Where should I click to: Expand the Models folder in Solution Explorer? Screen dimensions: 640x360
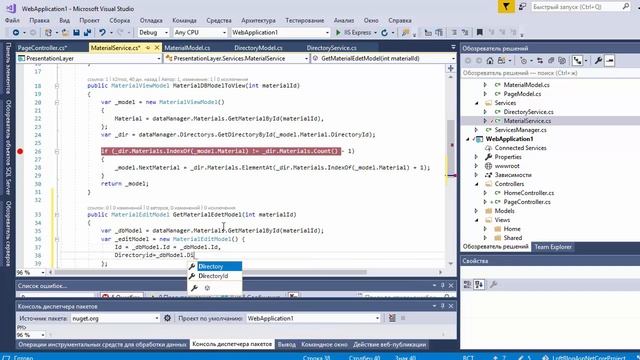point(476,211)
